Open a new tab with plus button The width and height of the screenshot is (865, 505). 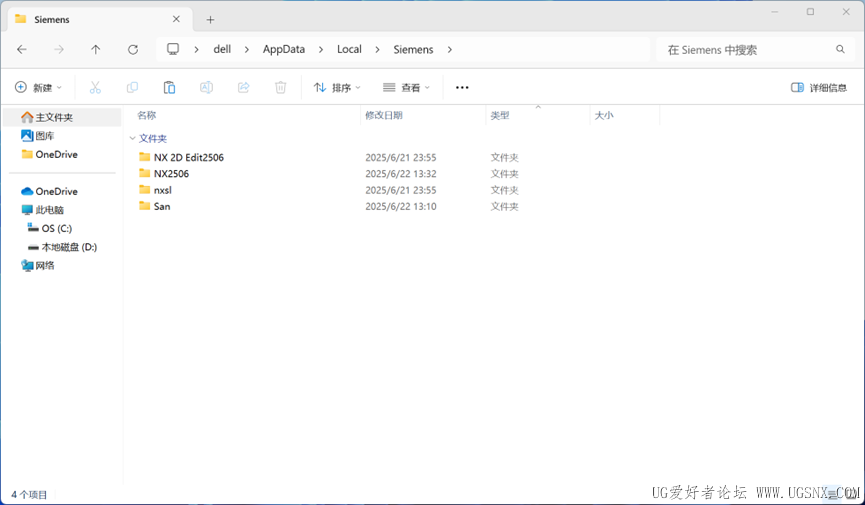click(210, 20)
